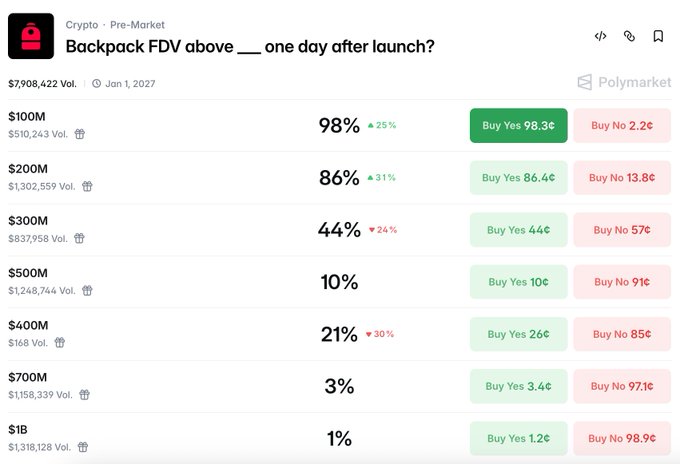The image size is (680, 464).
Task: Buy Yes at 44¢ for $300M
Action: (x=518, y=230)
